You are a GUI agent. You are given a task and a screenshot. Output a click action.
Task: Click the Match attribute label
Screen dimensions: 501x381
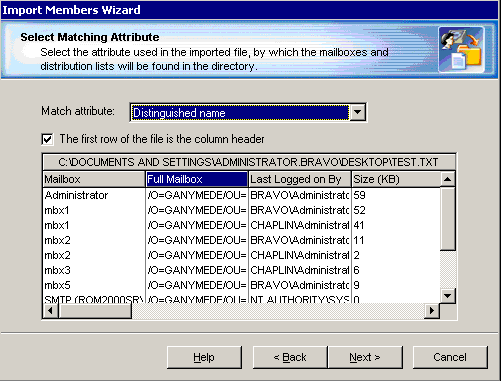tap(78, 111)
